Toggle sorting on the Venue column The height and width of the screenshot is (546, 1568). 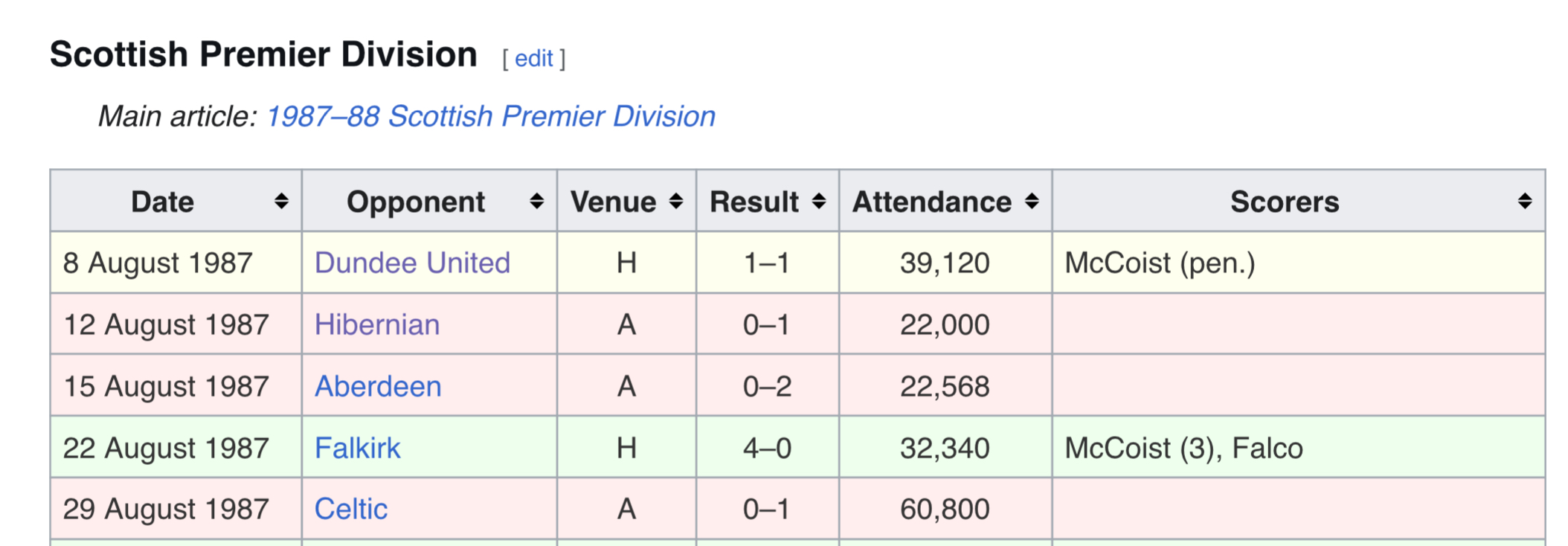pos(675,201)
